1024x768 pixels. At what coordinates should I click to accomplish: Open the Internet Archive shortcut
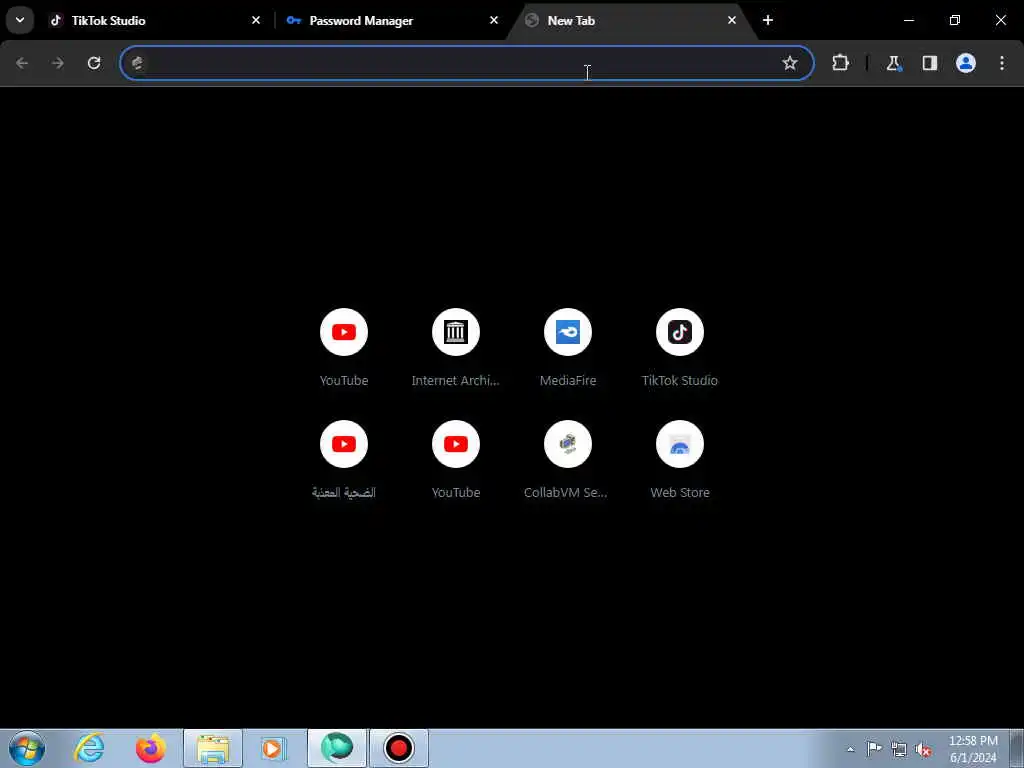456,348
